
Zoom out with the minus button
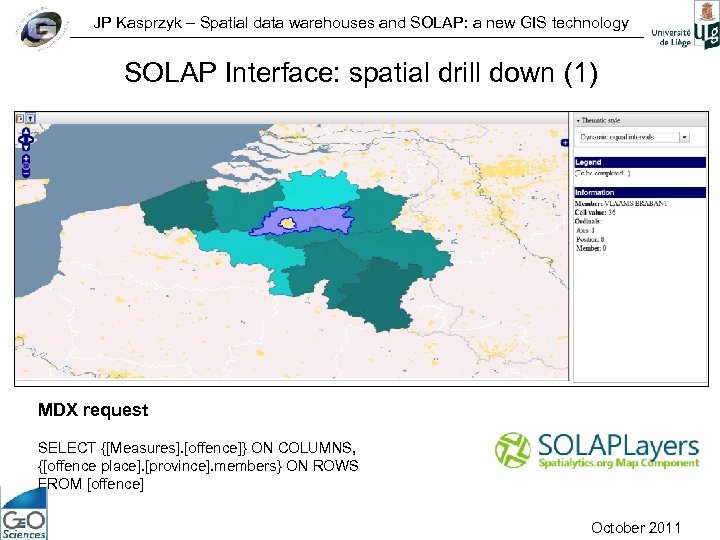point(26,173)
